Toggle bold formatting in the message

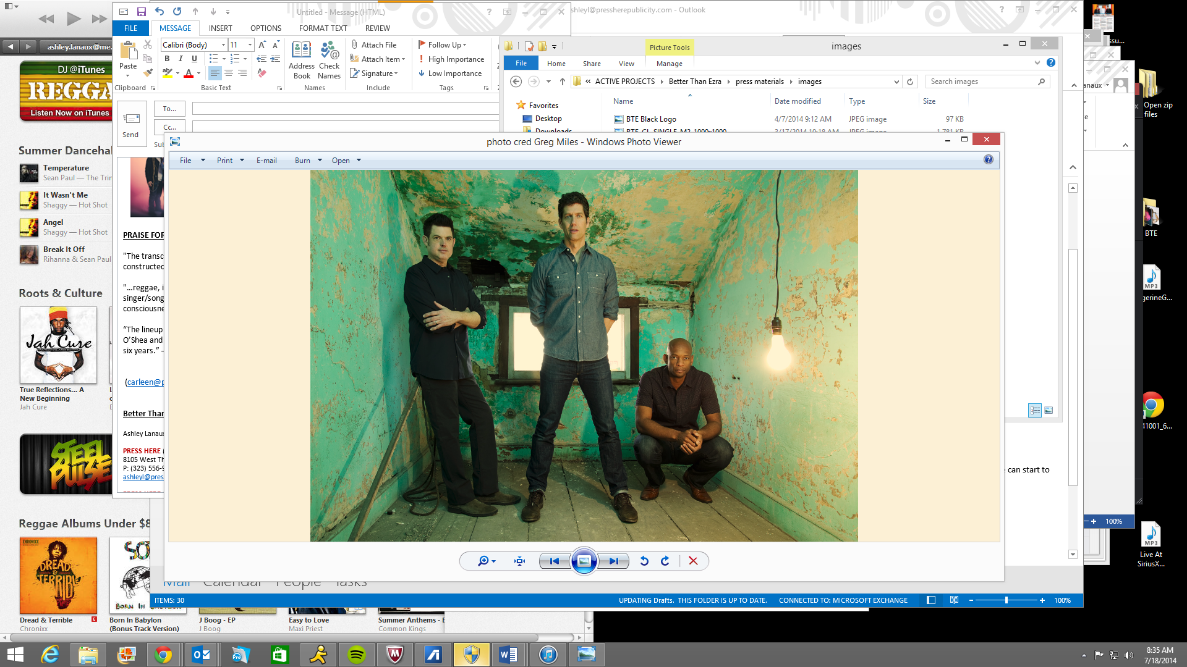167,59
